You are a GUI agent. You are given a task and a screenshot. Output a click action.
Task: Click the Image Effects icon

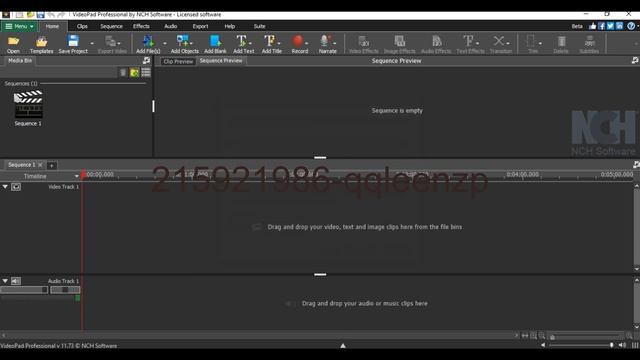point(399,44)
